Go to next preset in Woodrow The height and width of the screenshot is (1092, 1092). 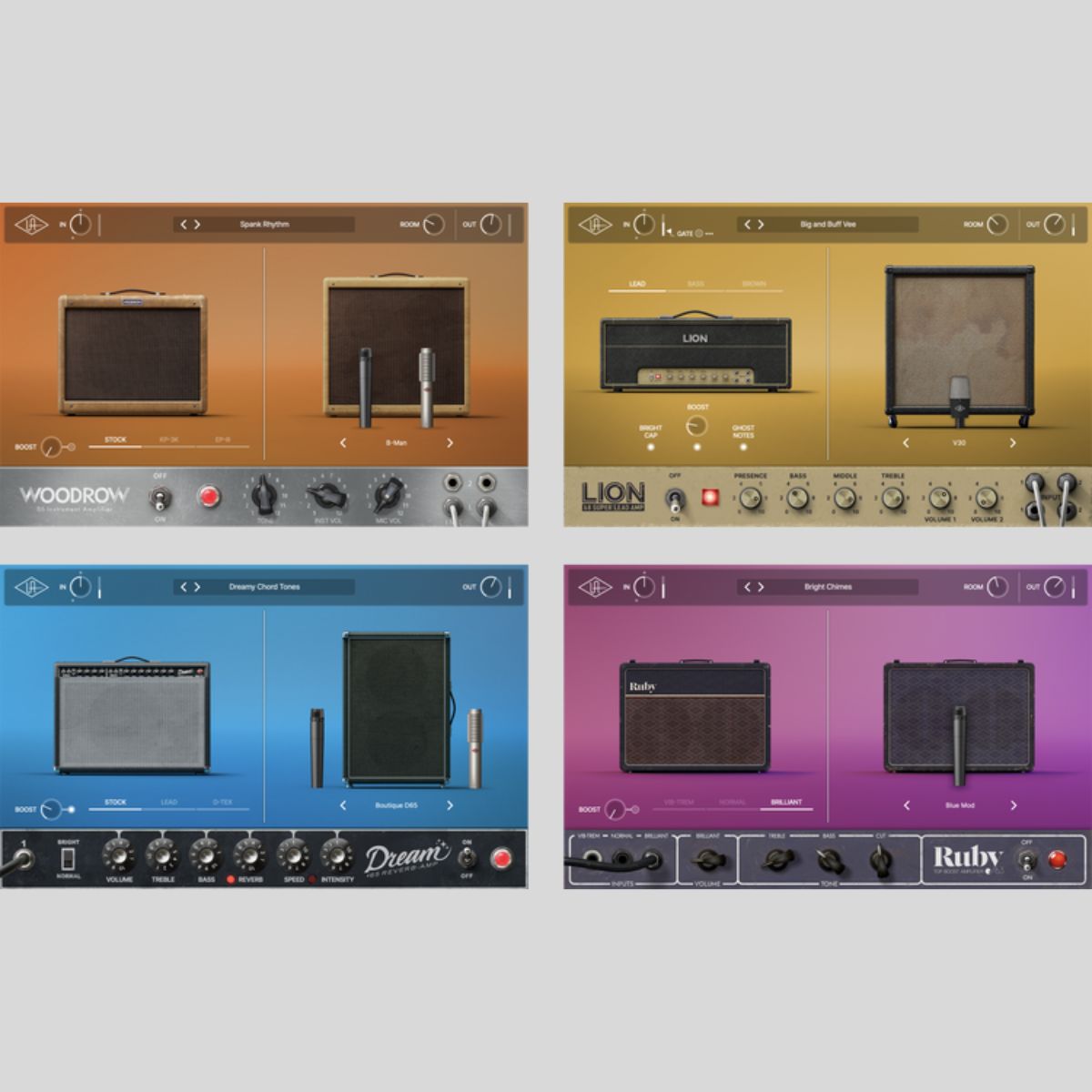point(197,224)
